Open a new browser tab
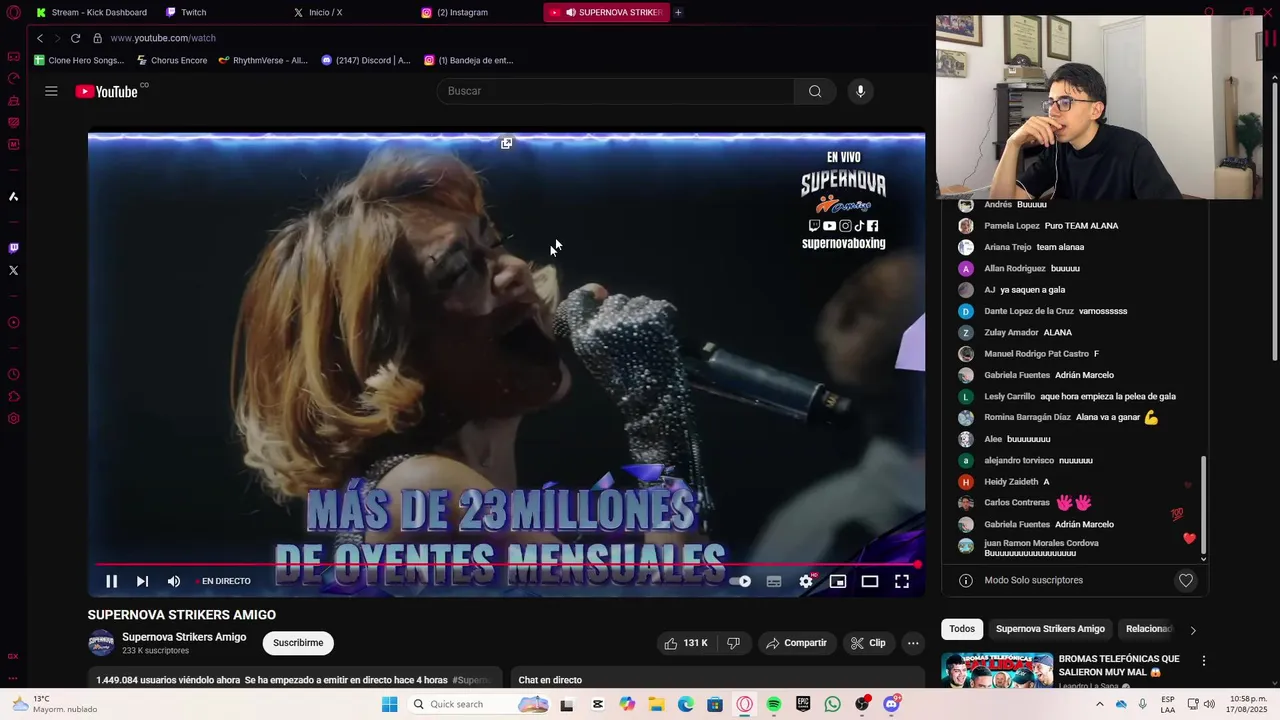 click(x=678, y=12)
